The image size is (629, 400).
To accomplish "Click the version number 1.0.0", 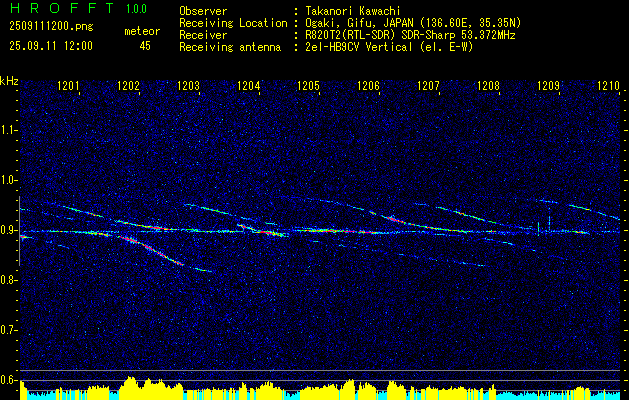I will tap(136, 8).
